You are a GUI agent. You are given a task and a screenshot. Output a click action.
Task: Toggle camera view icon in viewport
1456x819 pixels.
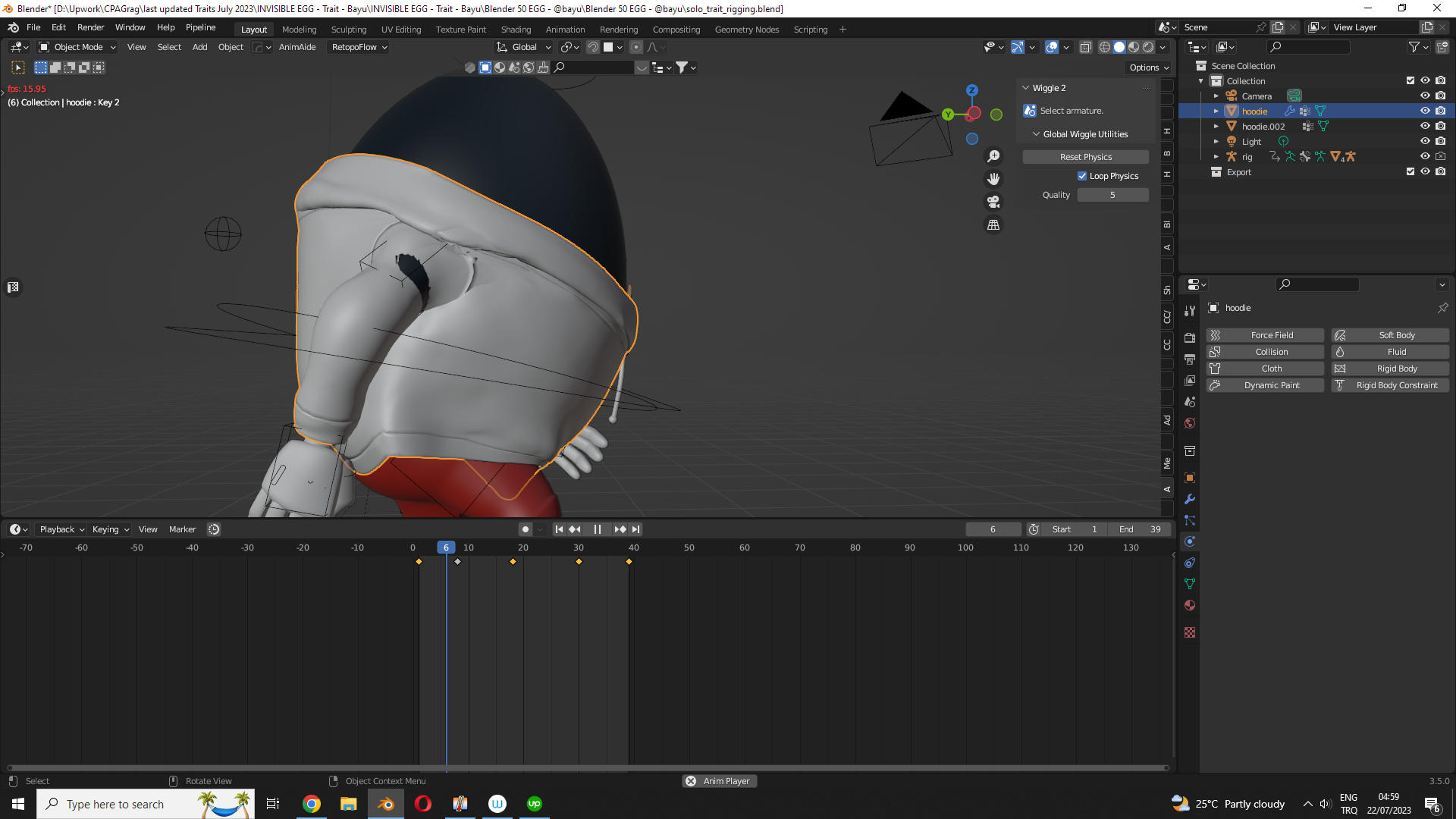pos(993,202)
